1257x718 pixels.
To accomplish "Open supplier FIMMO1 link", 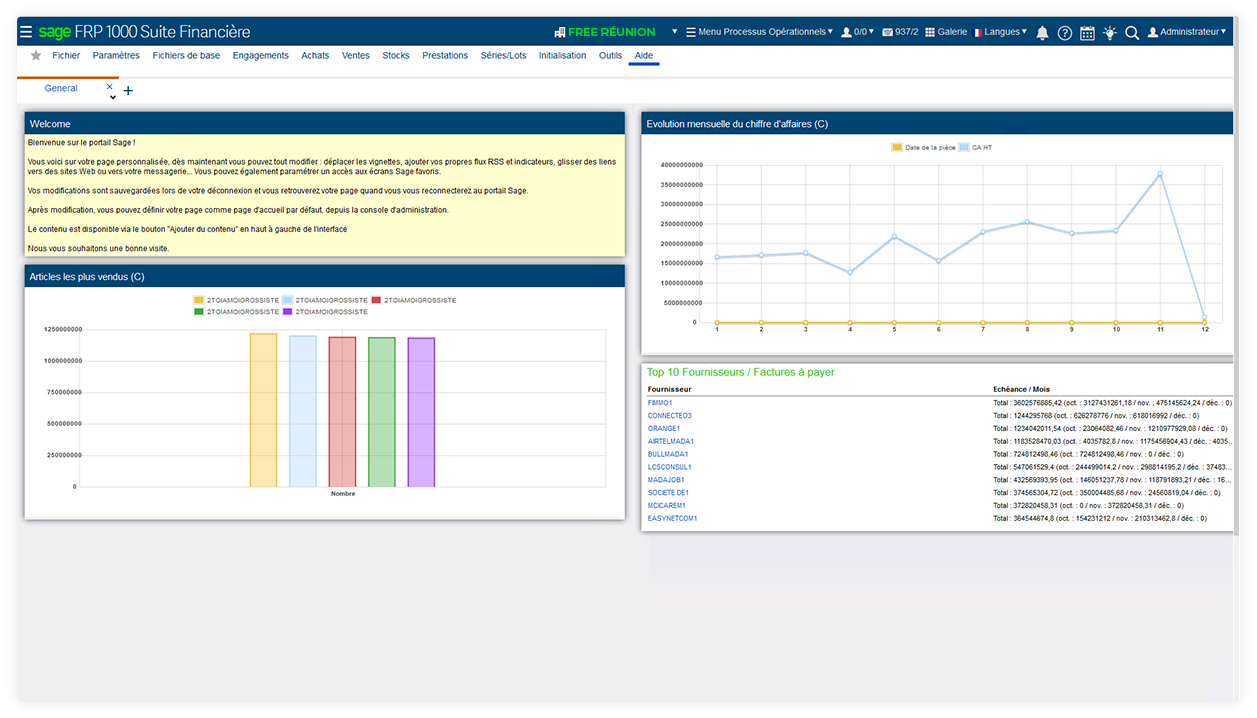I will click(x=660, y=402).
